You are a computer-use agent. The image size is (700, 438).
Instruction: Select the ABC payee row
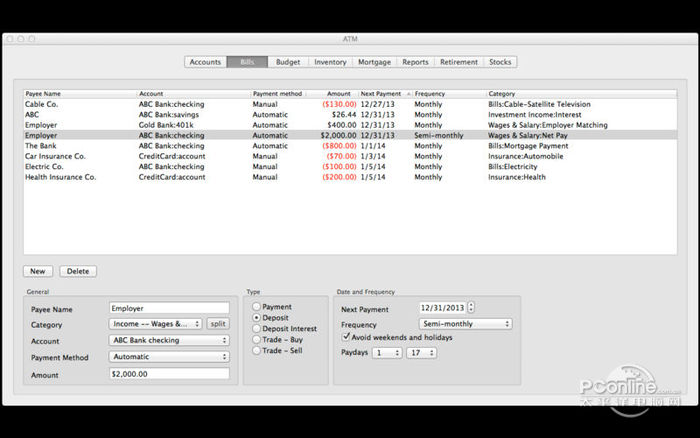(350, 115)
